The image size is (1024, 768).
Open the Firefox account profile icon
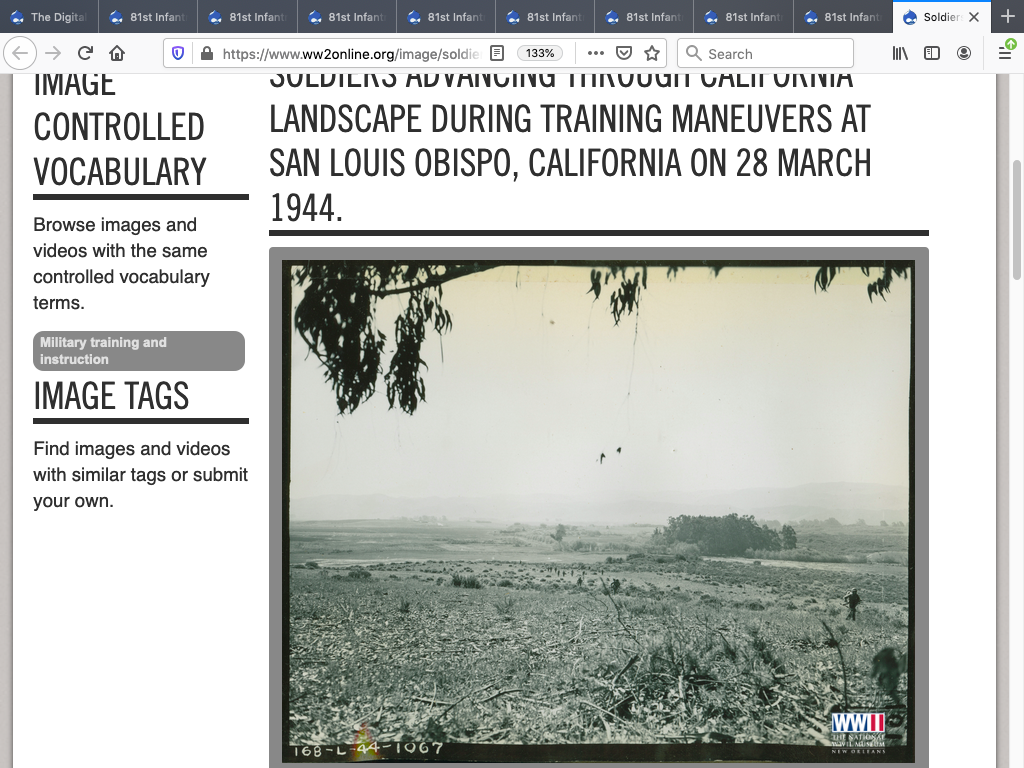[x=964, y=53]
